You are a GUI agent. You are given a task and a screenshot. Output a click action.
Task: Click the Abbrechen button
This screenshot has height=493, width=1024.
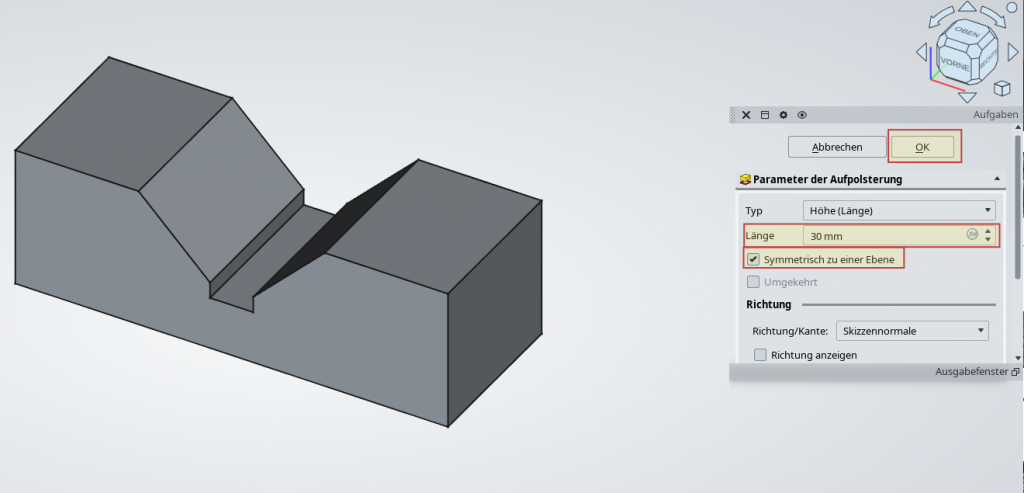[837, 147]
